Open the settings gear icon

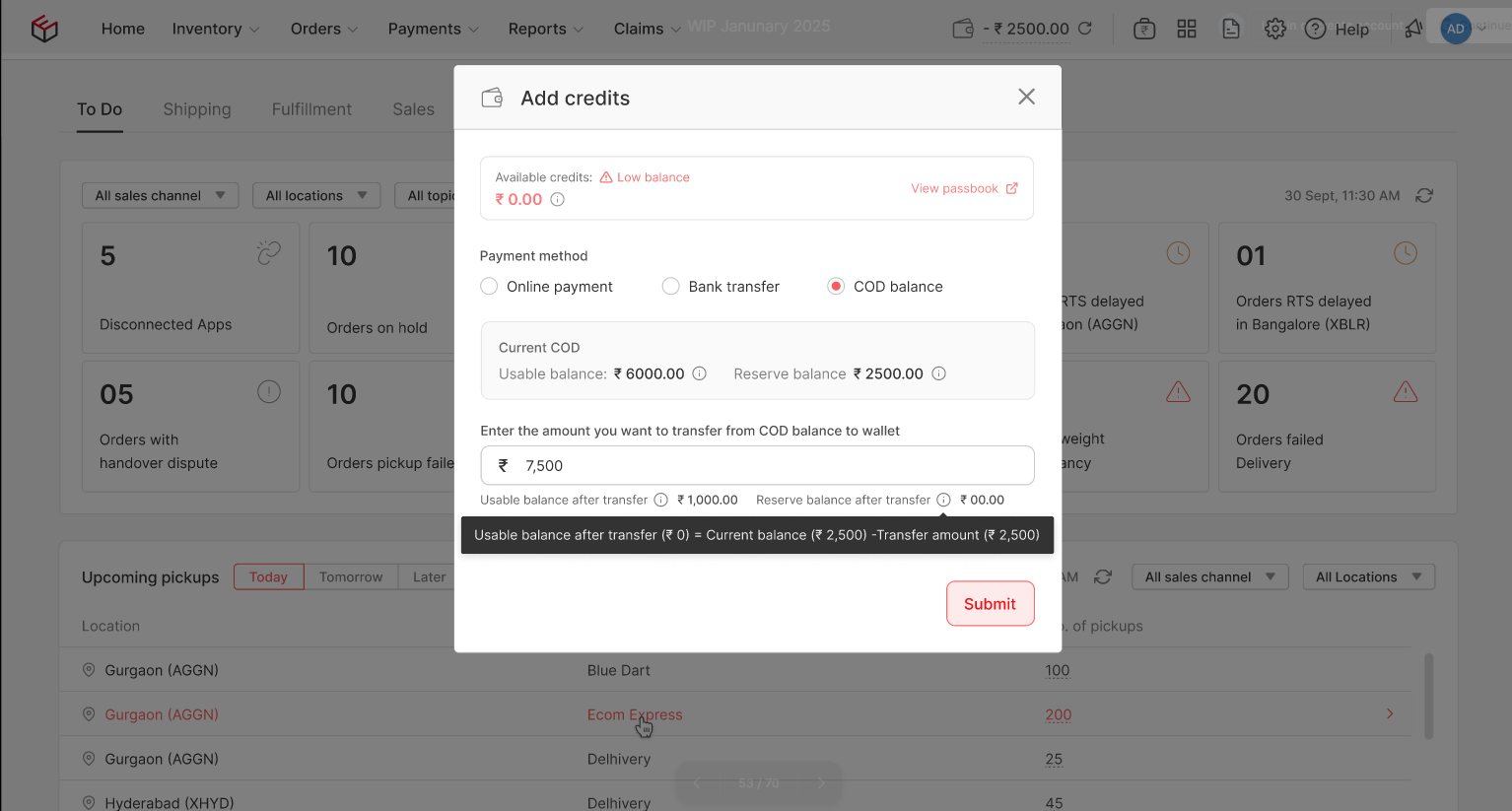pos(1275,29)
